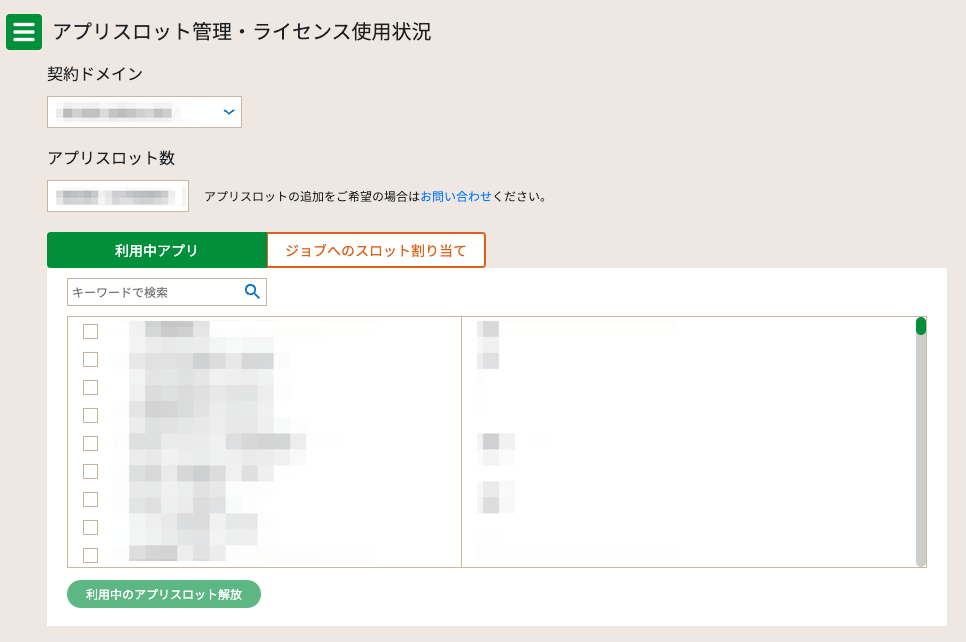Check the seventh app row checkbox
The image size is (966, 642).
tap(91, 499)
